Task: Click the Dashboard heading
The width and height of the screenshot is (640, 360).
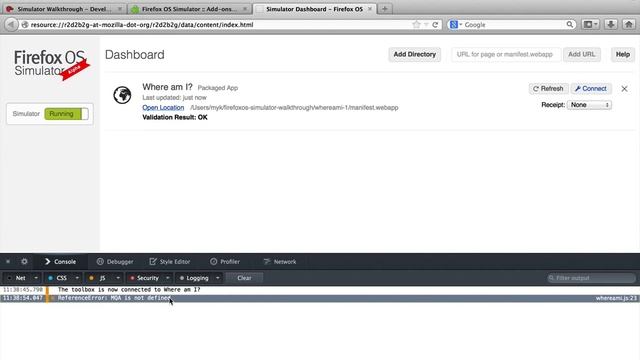Action: 135,55
